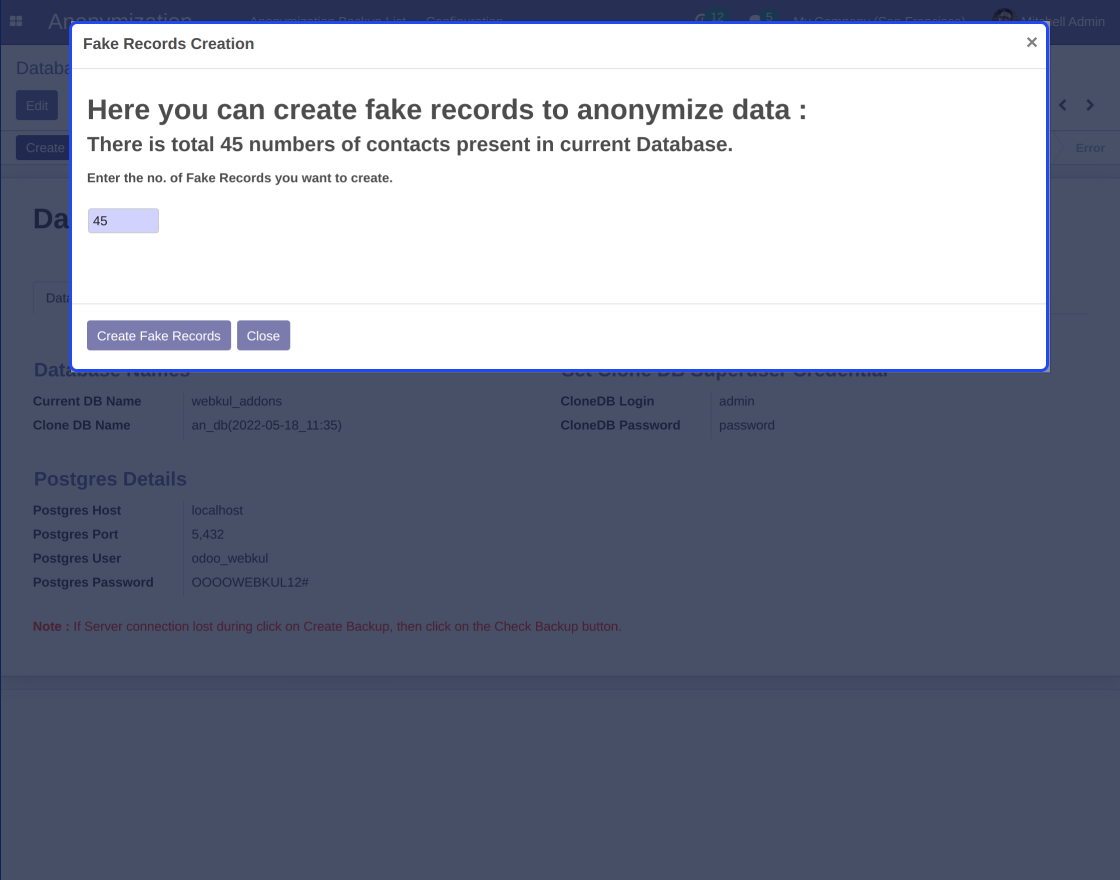Viewport: 1120px width, 880px height.
Task: Click the Create Fake Records button
Action: tap(159, 336)
